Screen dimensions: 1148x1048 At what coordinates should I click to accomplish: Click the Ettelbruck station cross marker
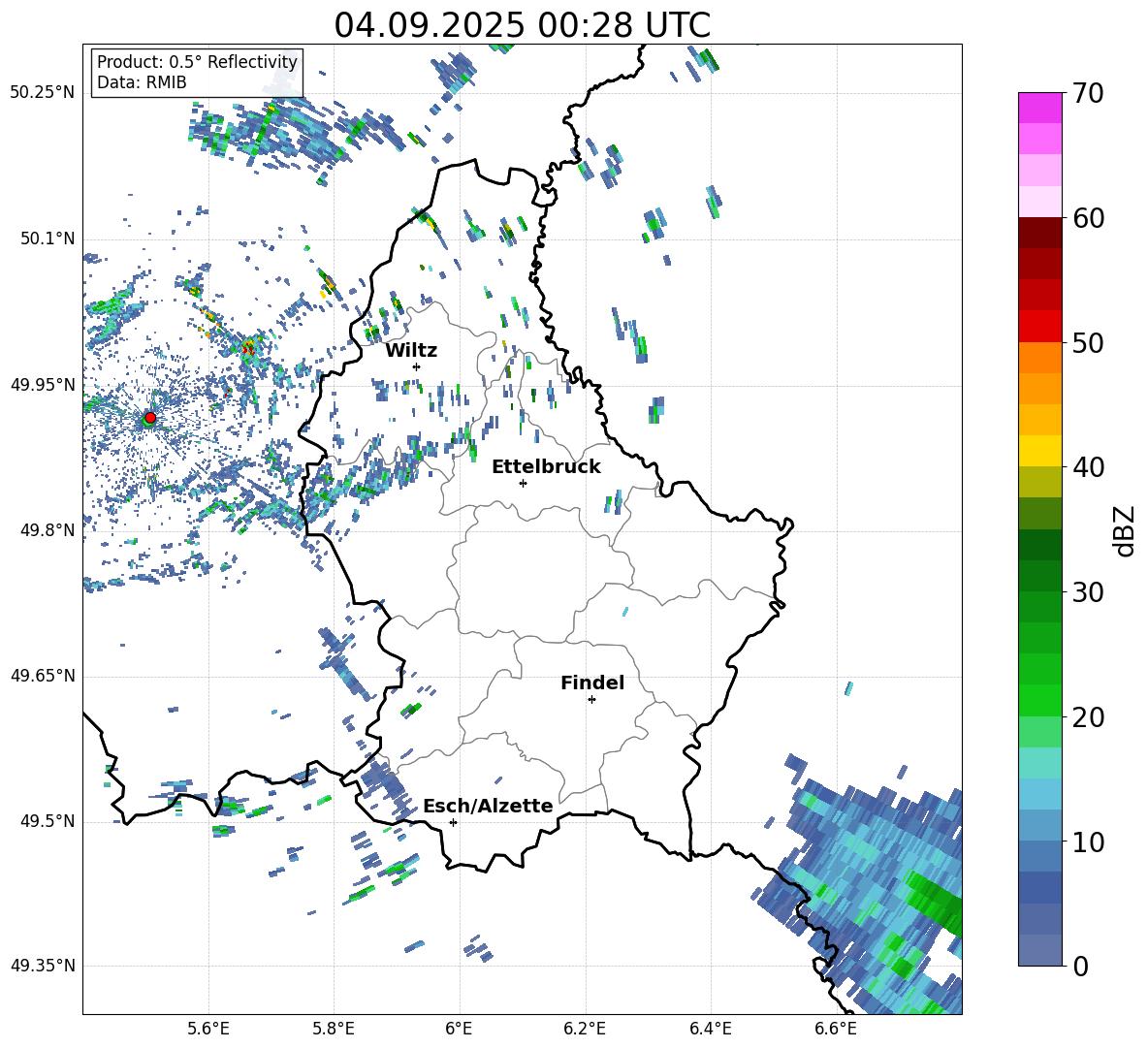coord(523,483)
